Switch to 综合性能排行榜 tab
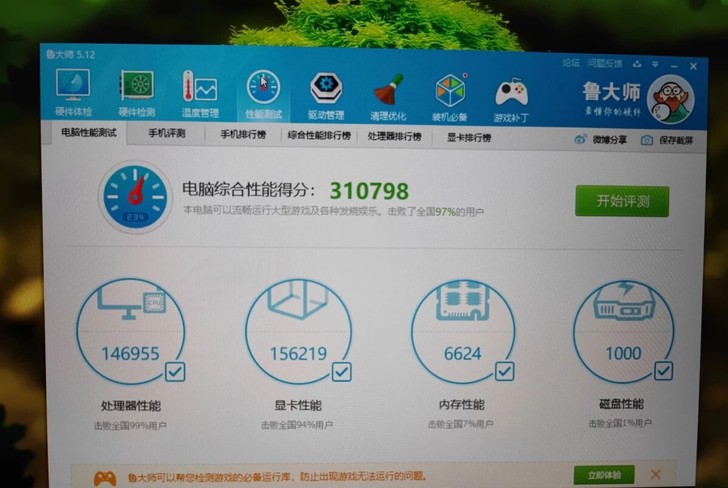 (319, 135)
